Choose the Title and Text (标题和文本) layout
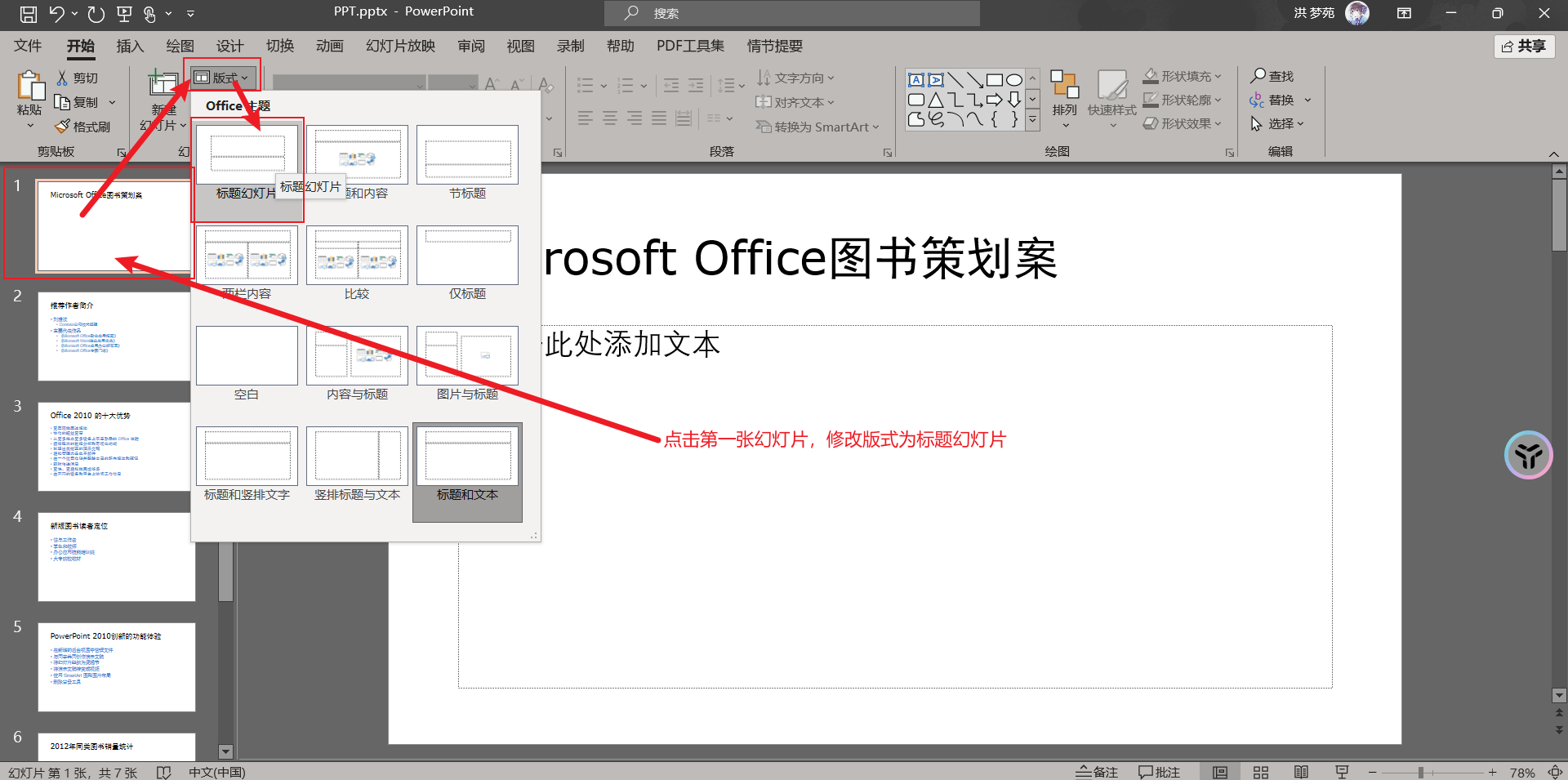Screen dimensions: 1568x780 click(x=467, y=471)
